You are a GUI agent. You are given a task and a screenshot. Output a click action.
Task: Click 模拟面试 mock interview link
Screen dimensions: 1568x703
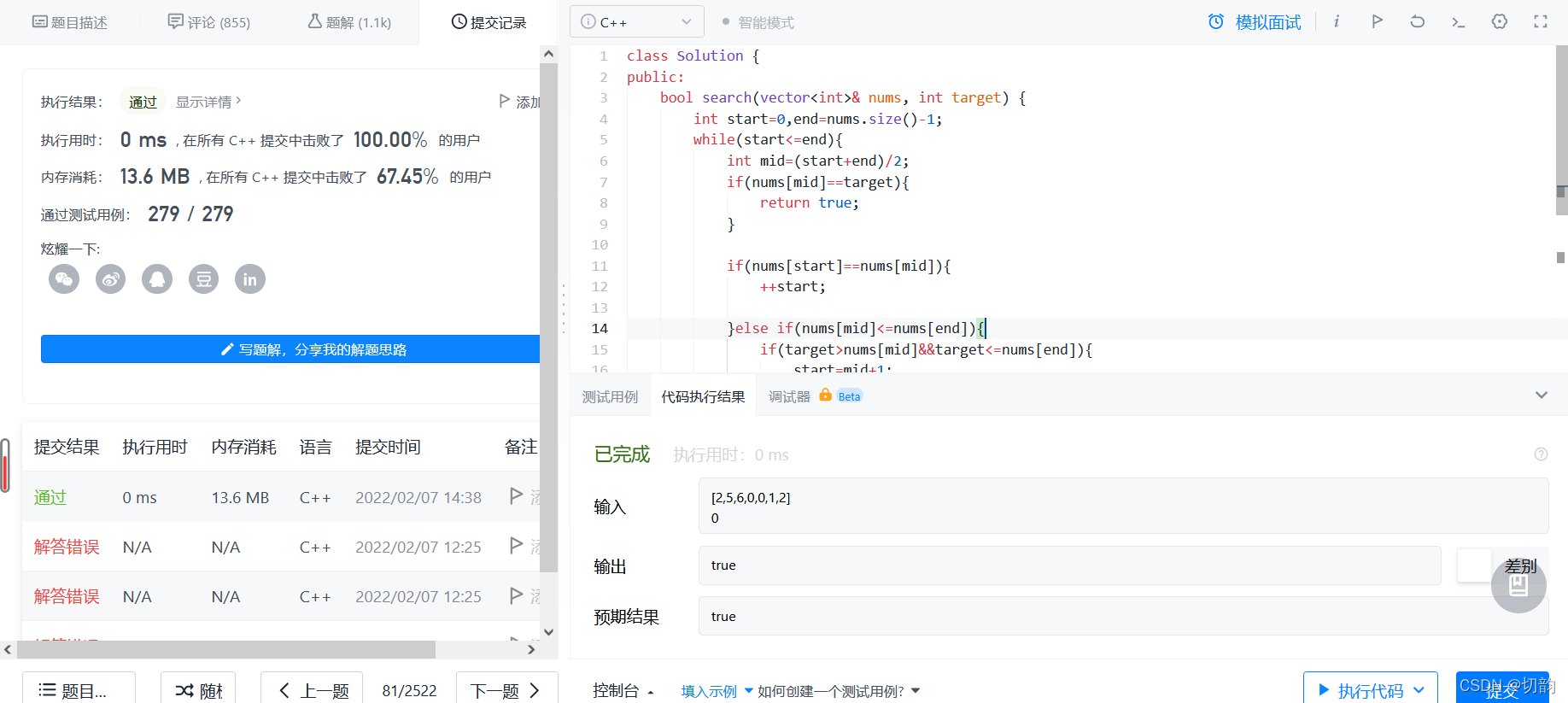click(x=1268, y=22)
